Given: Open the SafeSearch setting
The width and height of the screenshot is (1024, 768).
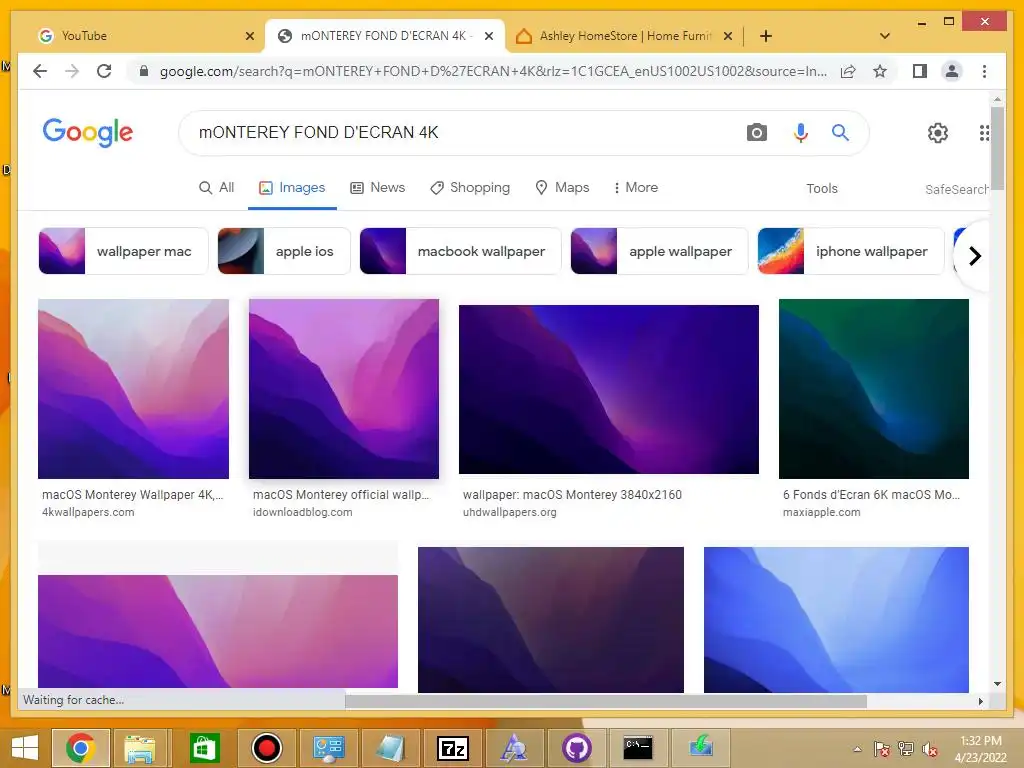Looking at the screenshot, I should 957,189.
